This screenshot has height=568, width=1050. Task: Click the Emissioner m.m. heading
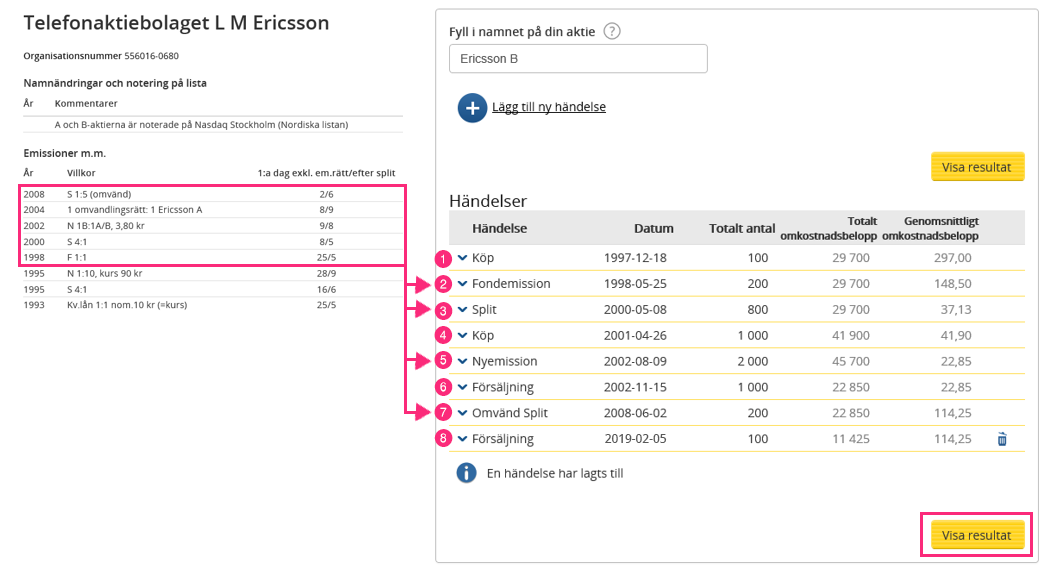(x=64, y=153)
